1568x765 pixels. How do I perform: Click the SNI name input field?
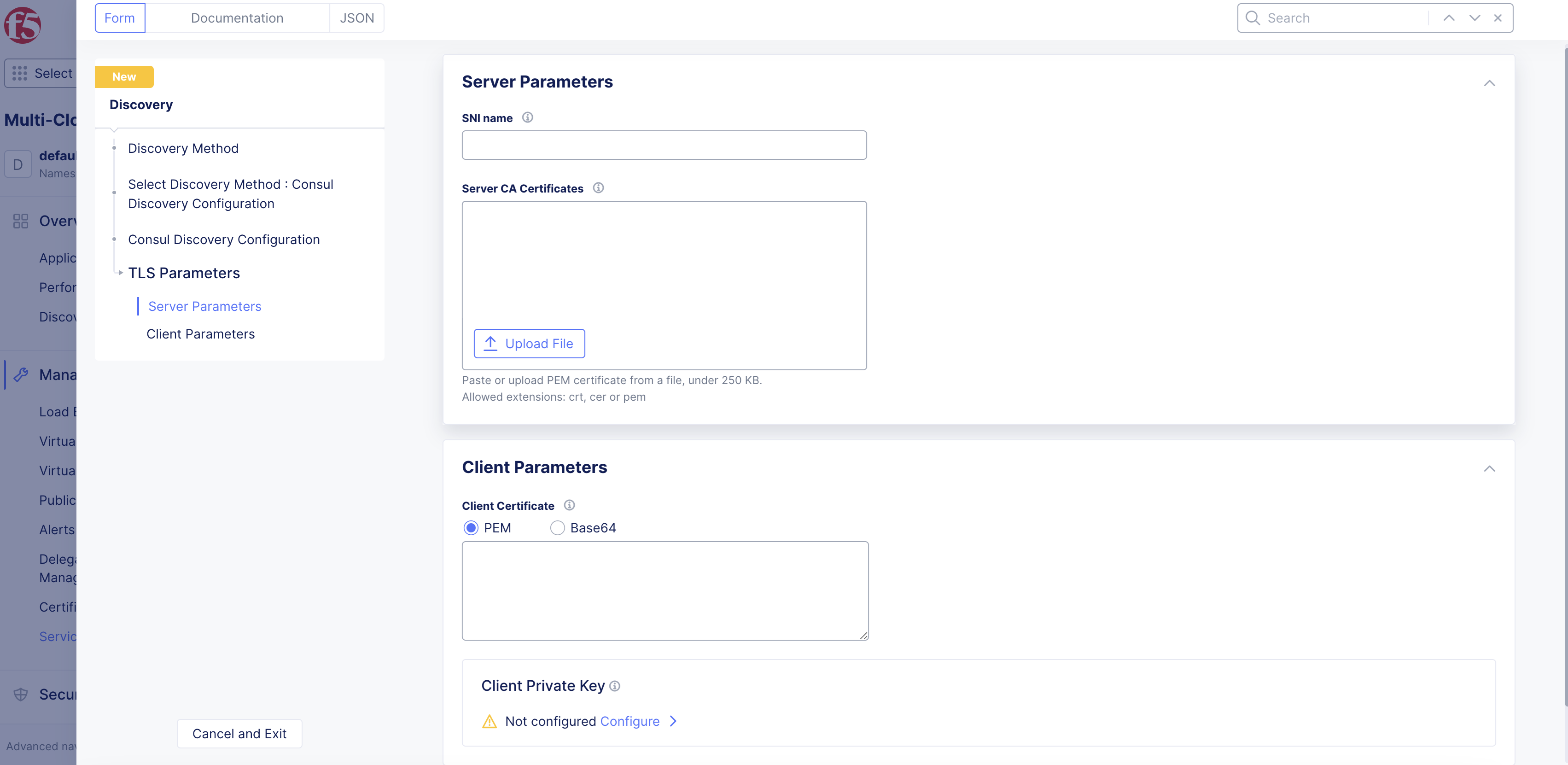pyautogui.click(x=664, y=146)
